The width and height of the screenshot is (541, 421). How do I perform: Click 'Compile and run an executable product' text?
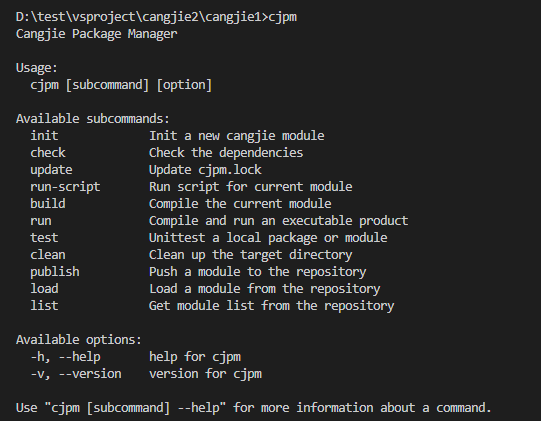(x=278, y=221)
